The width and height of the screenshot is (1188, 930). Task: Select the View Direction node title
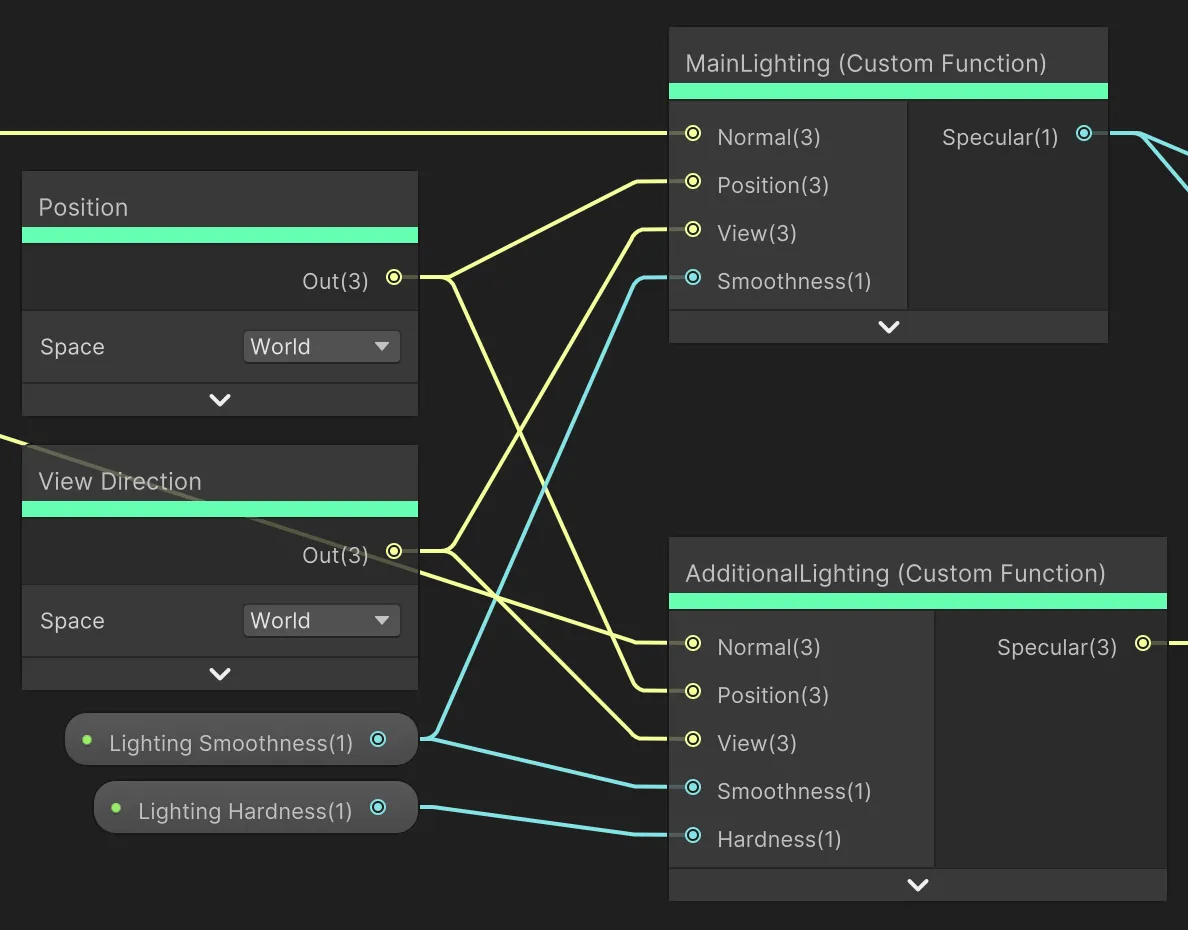pos(120,481)
